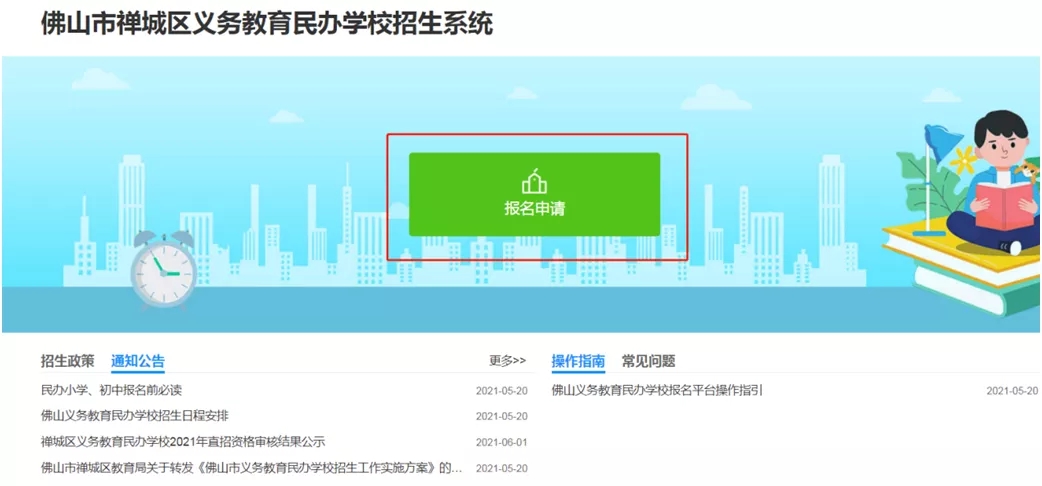Click the 佛山市禅城区义务教育民办学校招生系统 page title
Screen dimensions: 1042x486
coord(266,24)
